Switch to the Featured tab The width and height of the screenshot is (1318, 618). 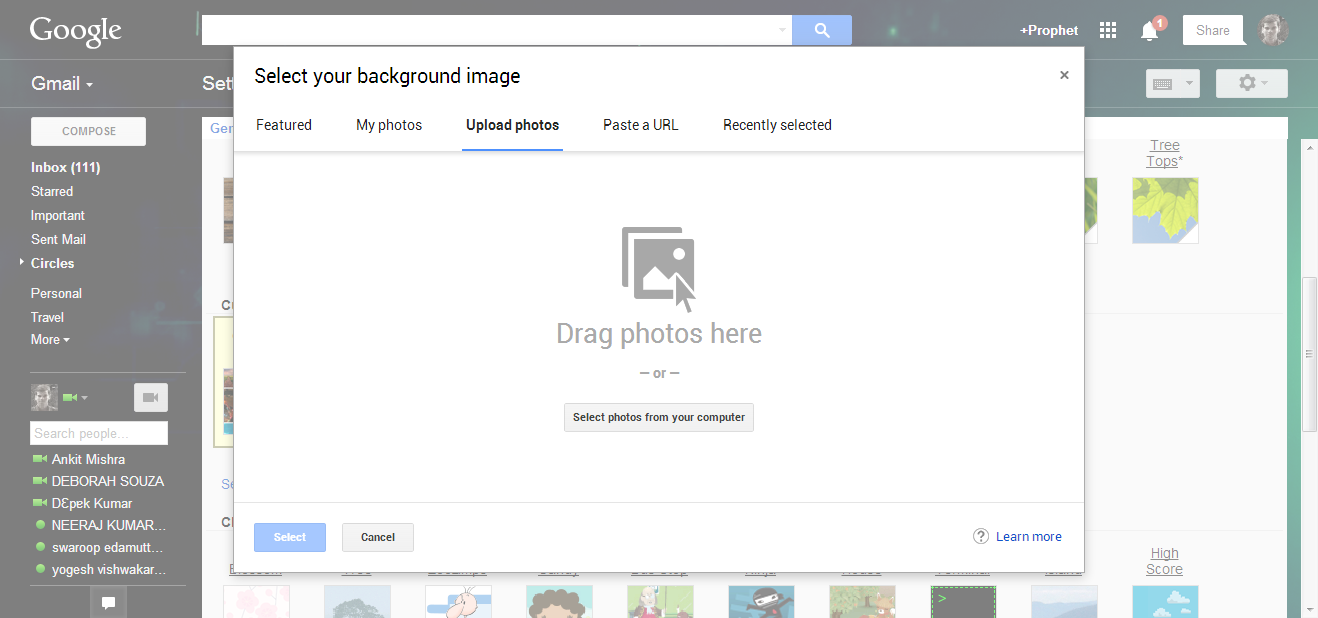[x=284, y=124]
